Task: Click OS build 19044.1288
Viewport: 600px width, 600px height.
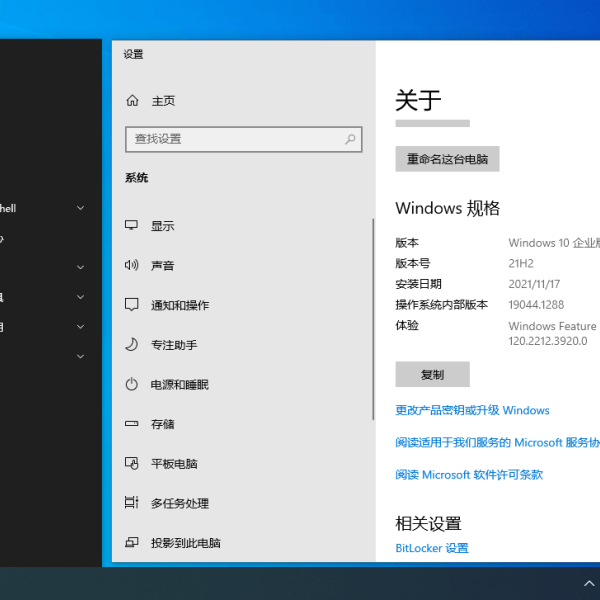Action: pyautogui.click(x=536, y=305)
